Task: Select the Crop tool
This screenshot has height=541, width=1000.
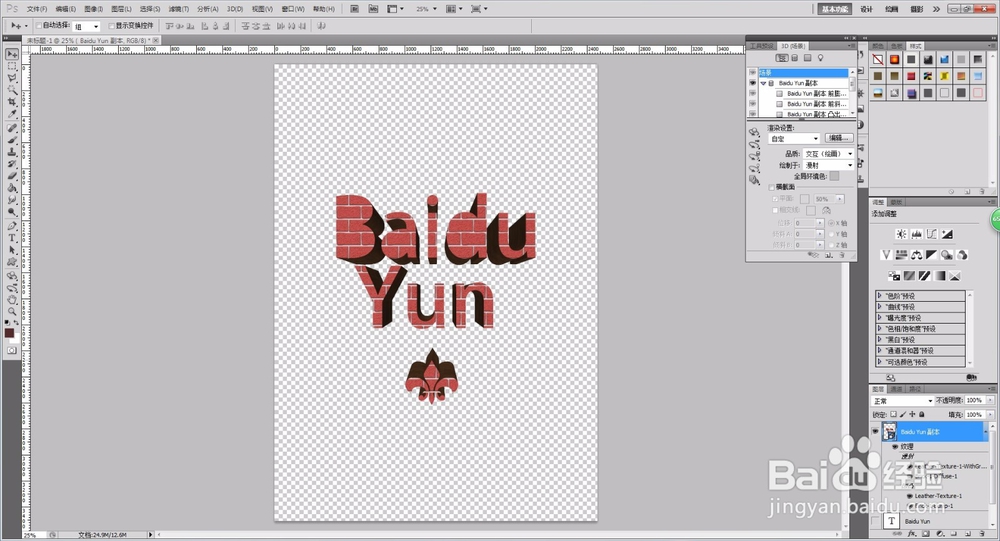Action: [11, 103]
